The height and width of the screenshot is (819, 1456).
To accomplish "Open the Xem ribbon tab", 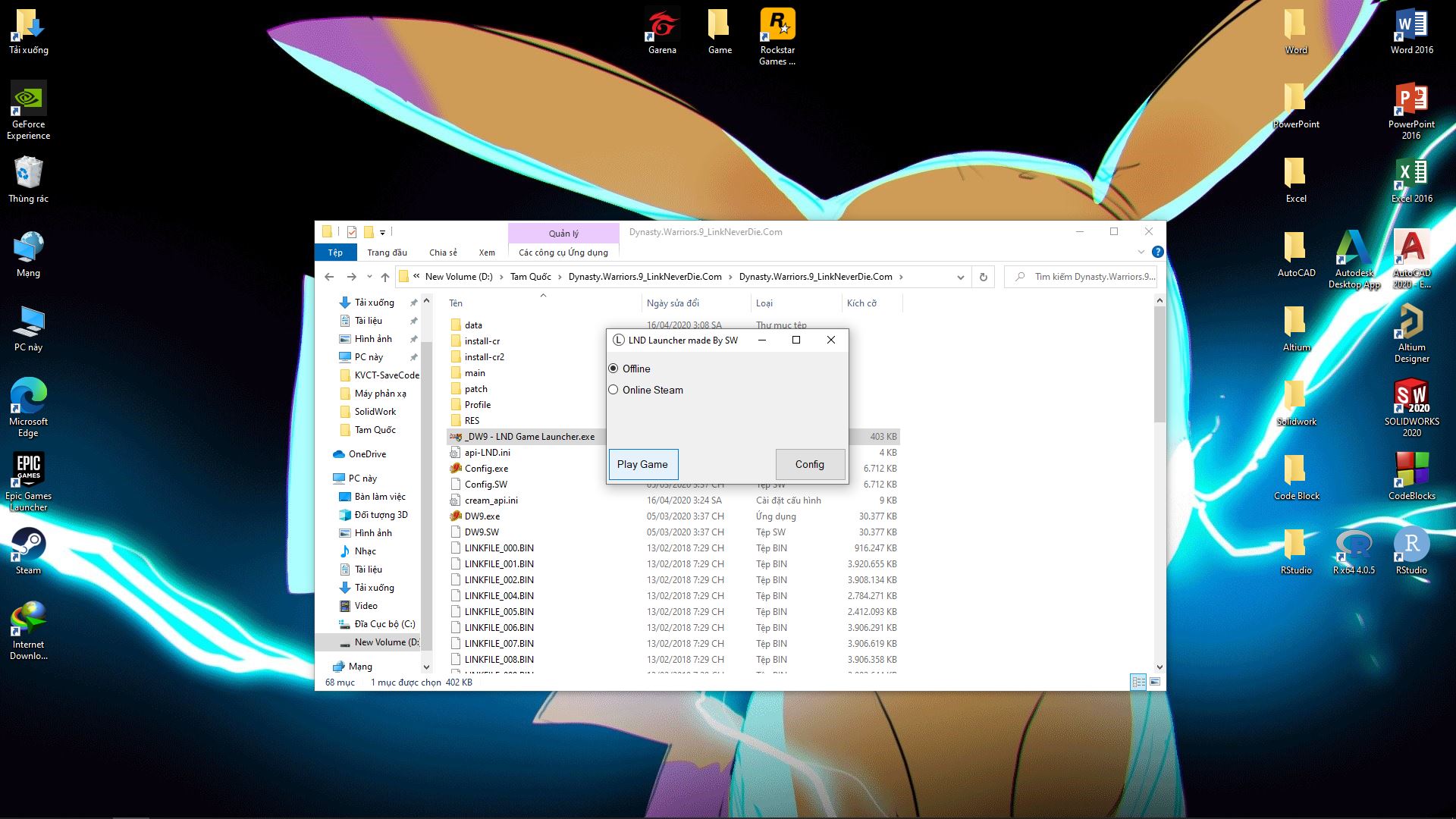I will coord(487,253).
